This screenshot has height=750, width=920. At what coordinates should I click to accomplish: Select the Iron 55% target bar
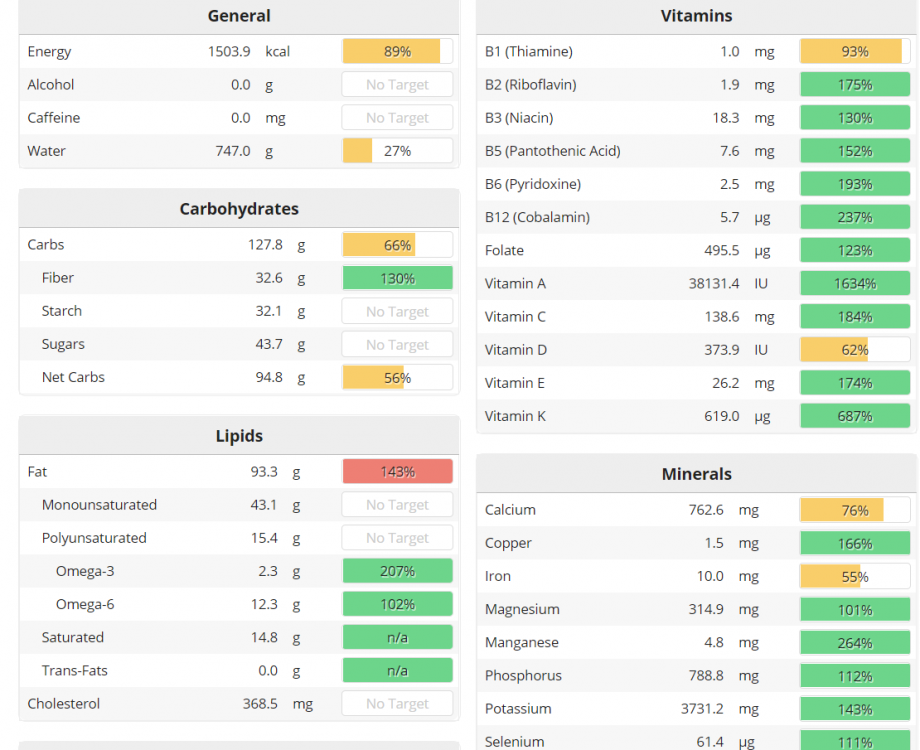coord(855,576)
